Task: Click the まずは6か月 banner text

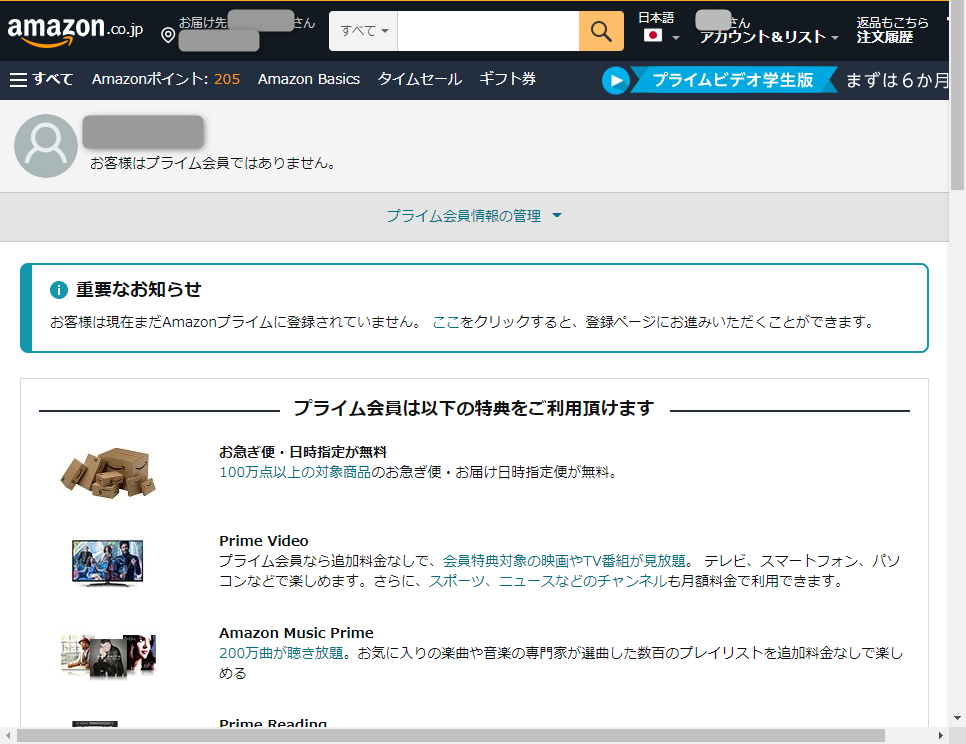Action: (897, 80)
